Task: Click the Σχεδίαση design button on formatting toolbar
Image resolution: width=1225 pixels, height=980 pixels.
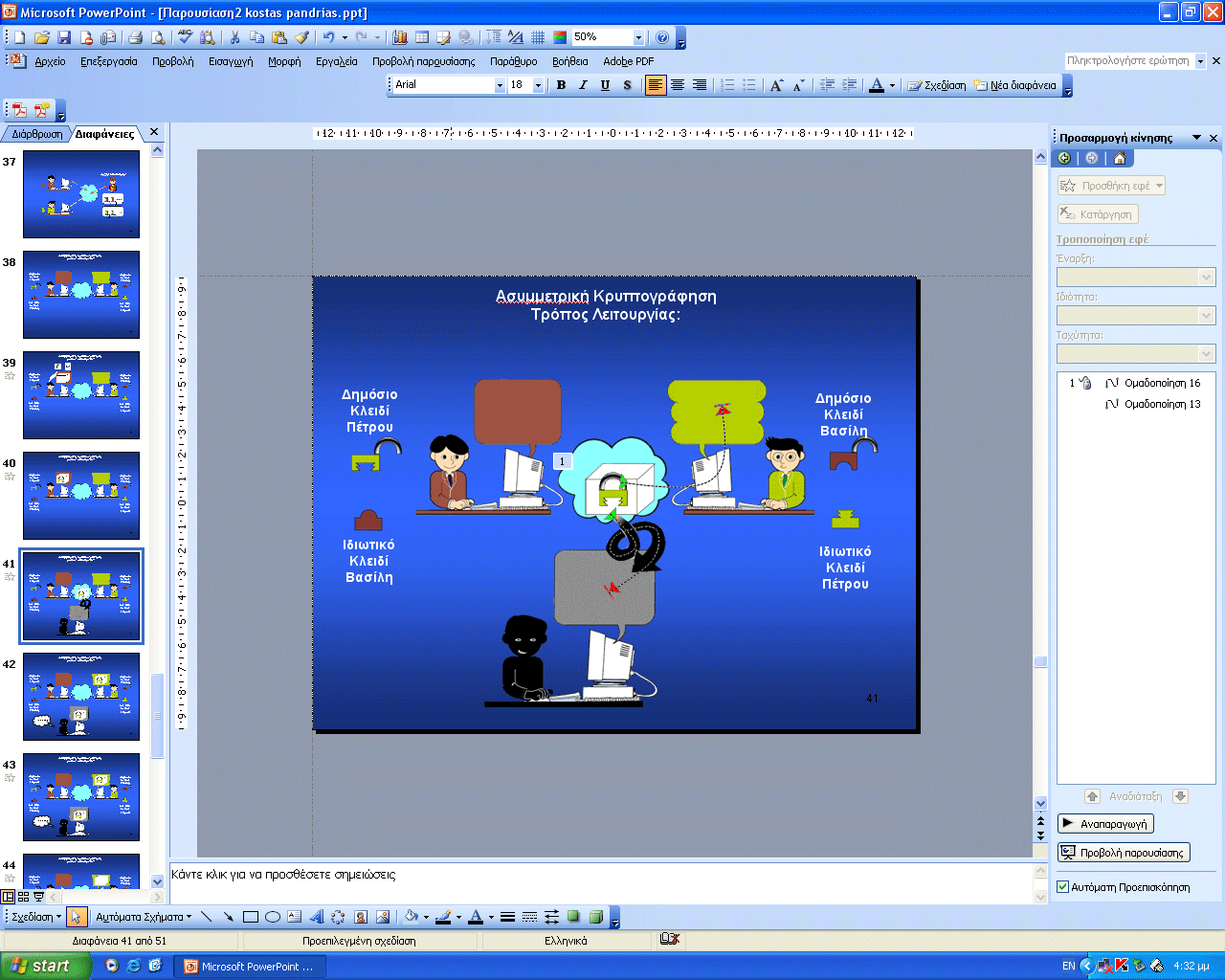Action: click(937, 85)
